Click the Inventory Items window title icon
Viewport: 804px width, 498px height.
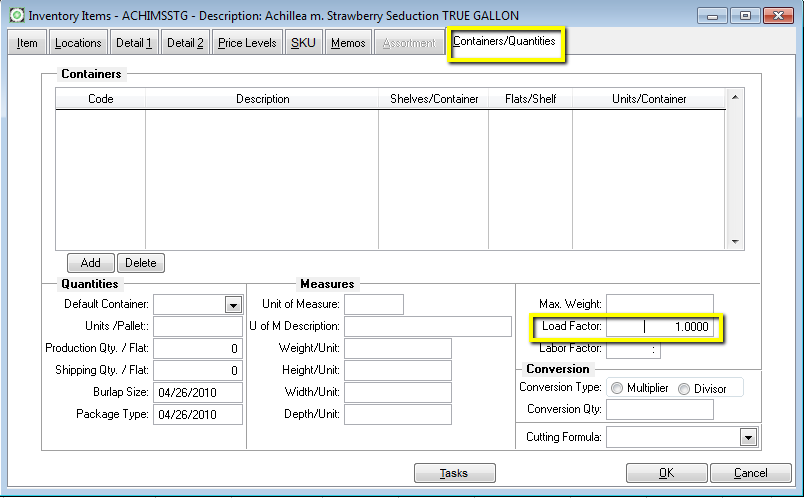point(17,16)
